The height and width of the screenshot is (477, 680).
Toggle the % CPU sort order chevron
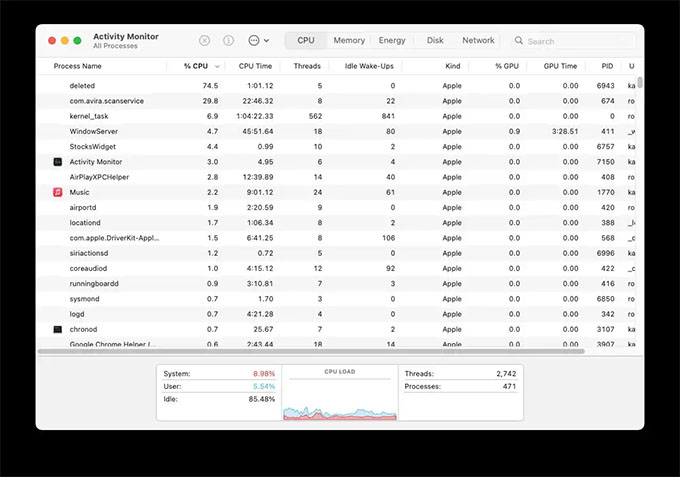tap(217, 66)
